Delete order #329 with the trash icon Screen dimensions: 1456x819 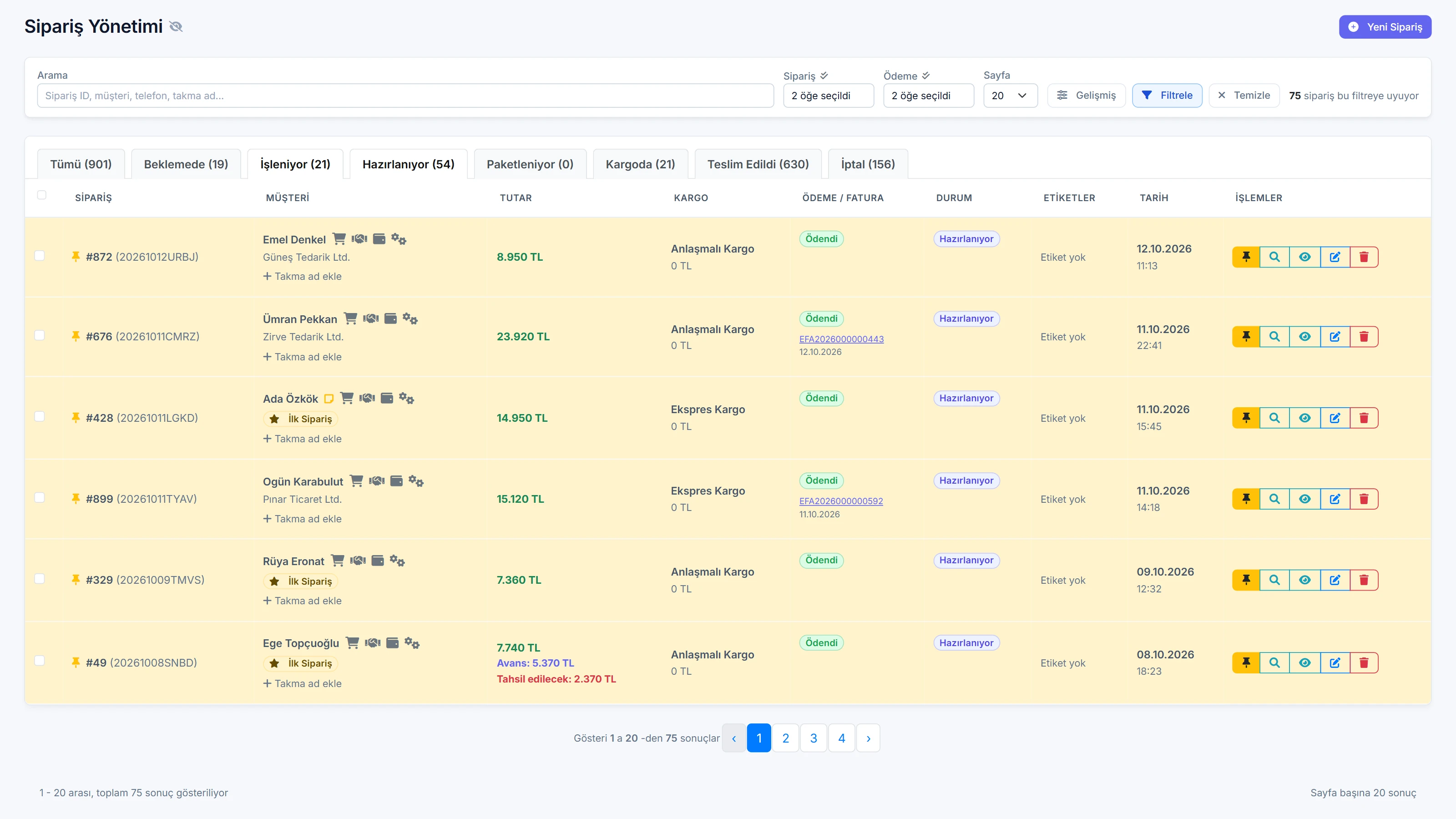click(1364, 580)
